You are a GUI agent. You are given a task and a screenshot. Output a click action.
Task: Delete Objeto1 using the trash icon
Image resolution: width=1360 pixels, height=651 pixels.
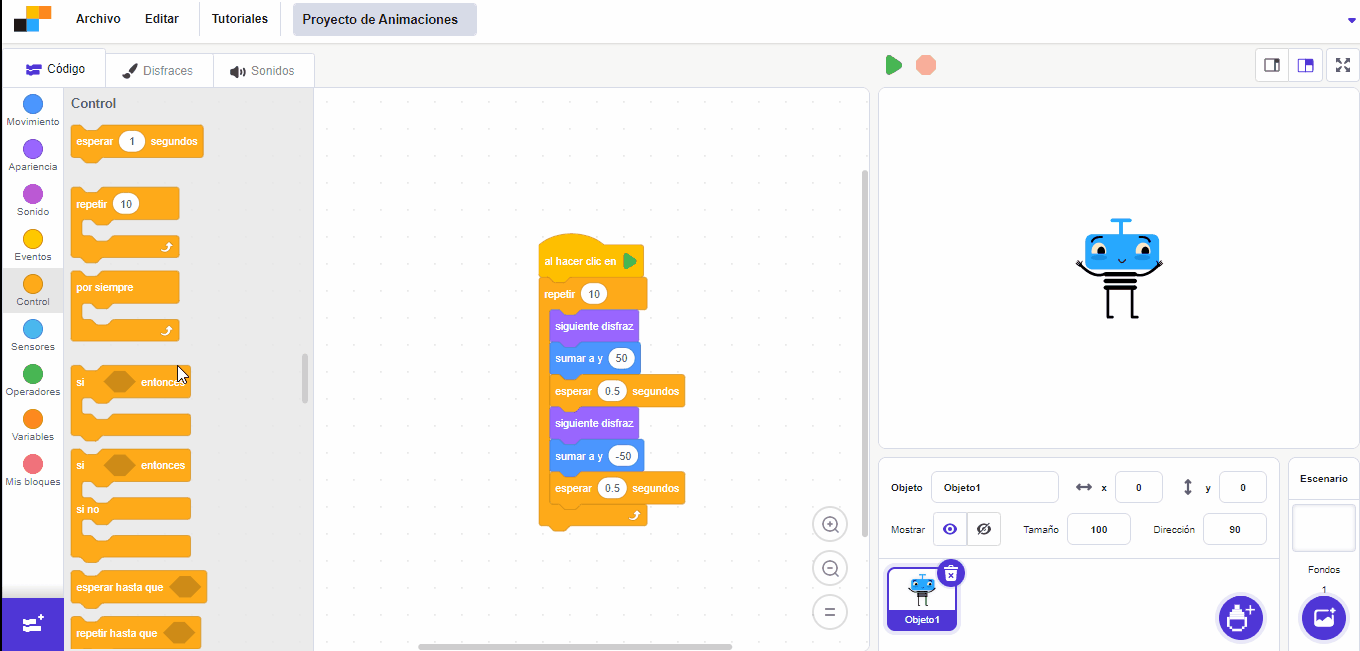951,573
